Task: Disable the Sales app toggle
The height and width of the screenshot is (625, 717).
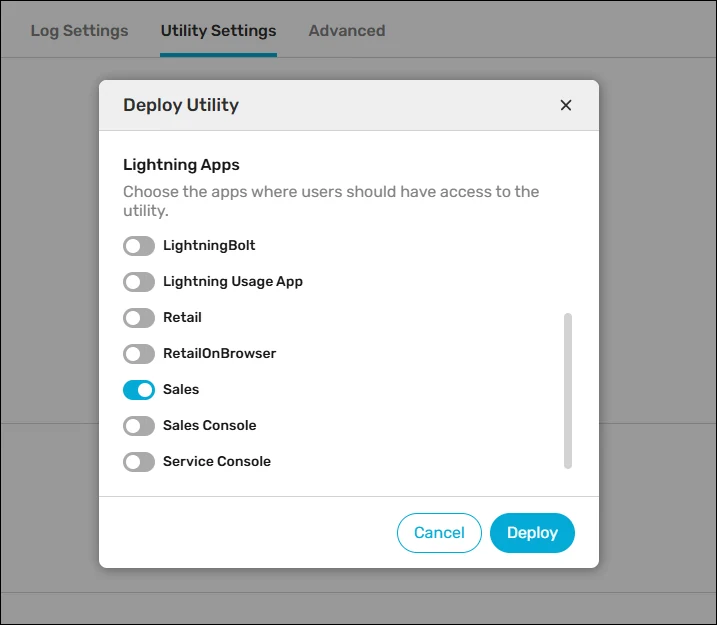Action: (139, 390)
